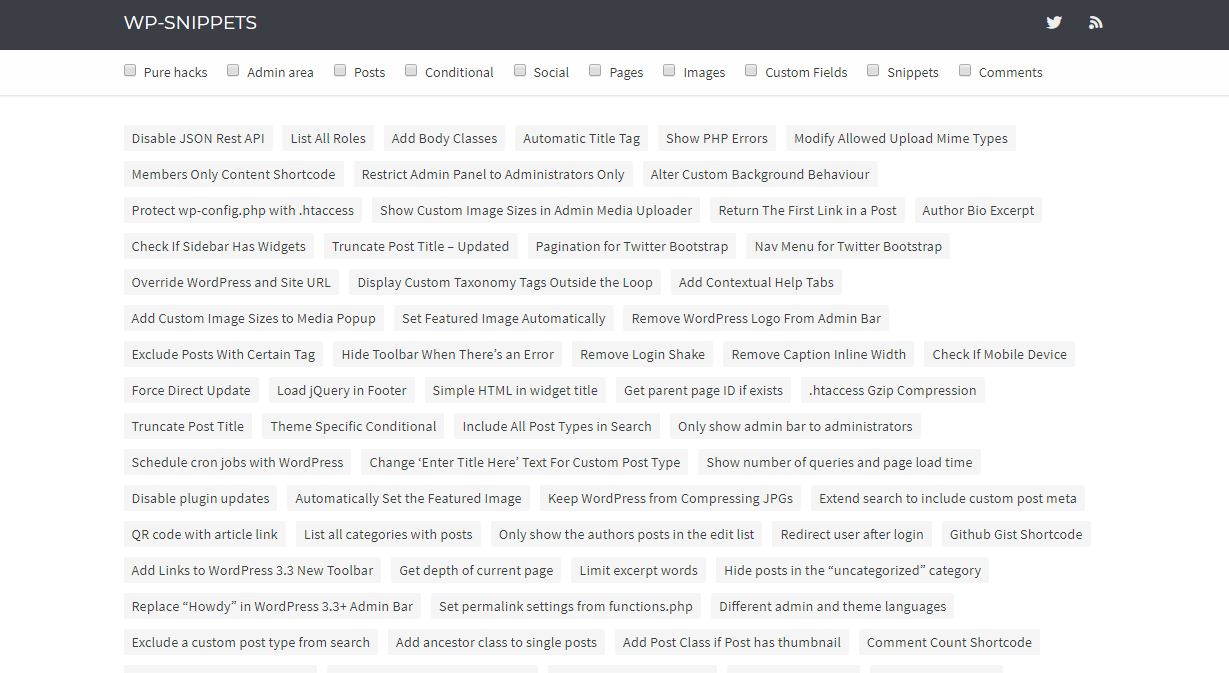The width and height of the screenshot is (1229, 673).
Task: Open Load jQuery in Footer
Action: pyautogui.click(x=342, y=390)
